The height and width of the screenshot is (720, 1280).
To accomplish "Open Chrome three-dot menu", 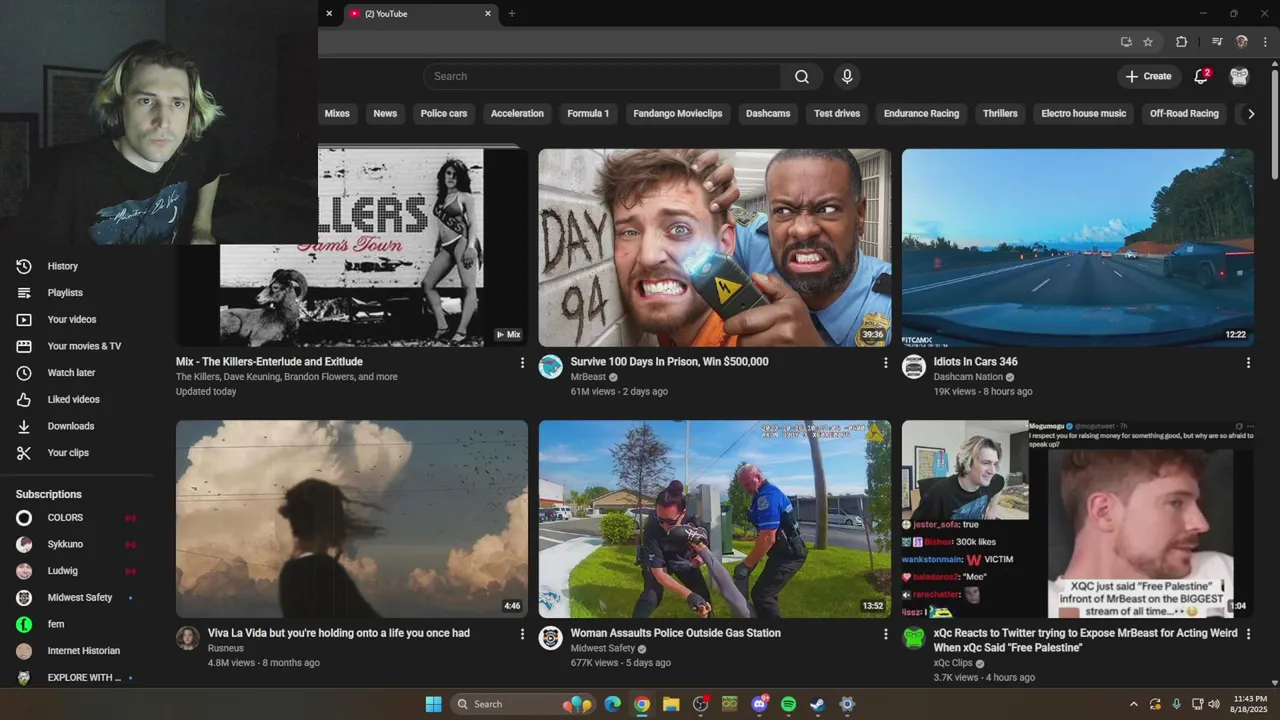I will pos(1266,42).
